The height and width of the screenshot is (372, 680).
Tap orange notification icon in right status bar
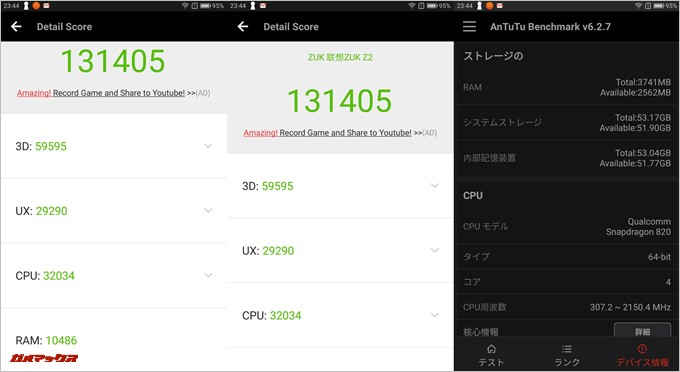click(489, 6)
